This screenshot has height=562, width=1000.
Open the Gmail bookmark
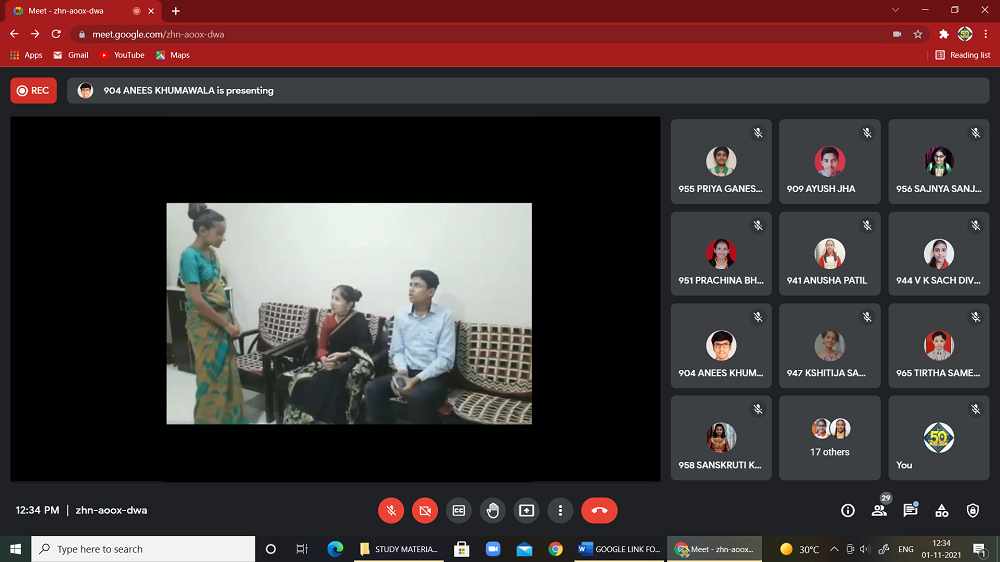click(x=71, y=55)
